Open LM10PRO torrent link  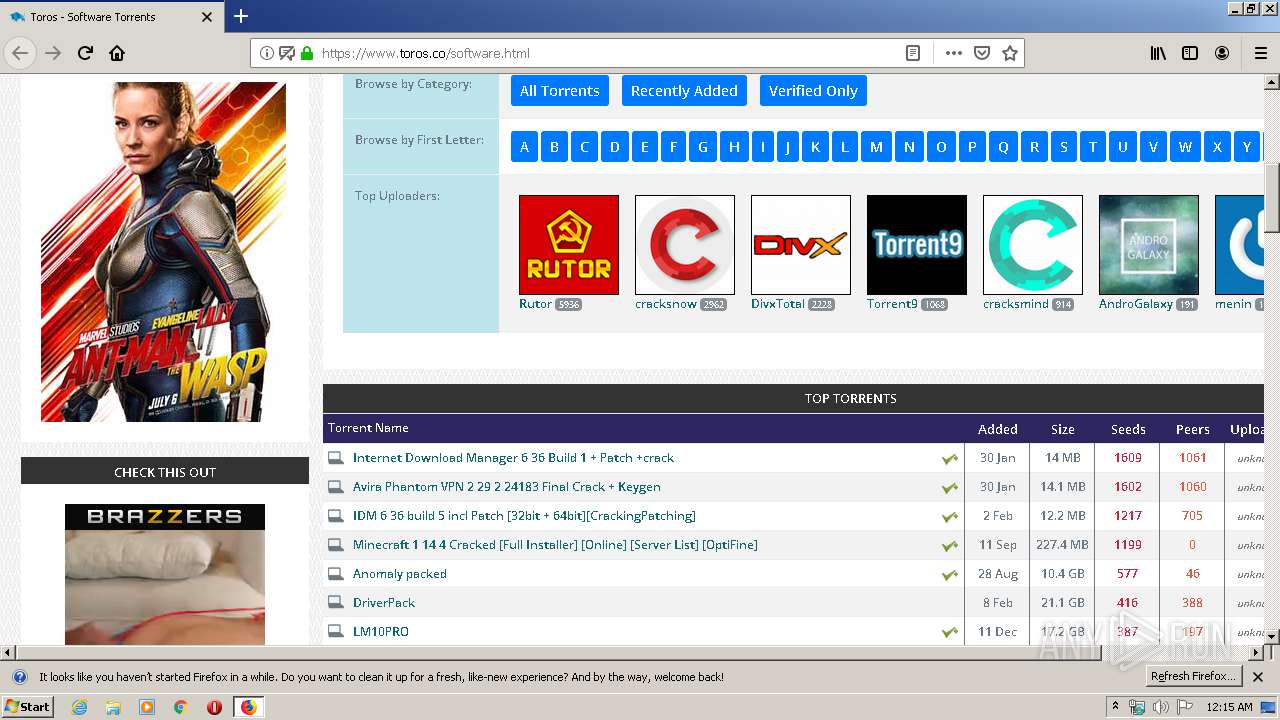pyautogui.click(x=381, y=632)
